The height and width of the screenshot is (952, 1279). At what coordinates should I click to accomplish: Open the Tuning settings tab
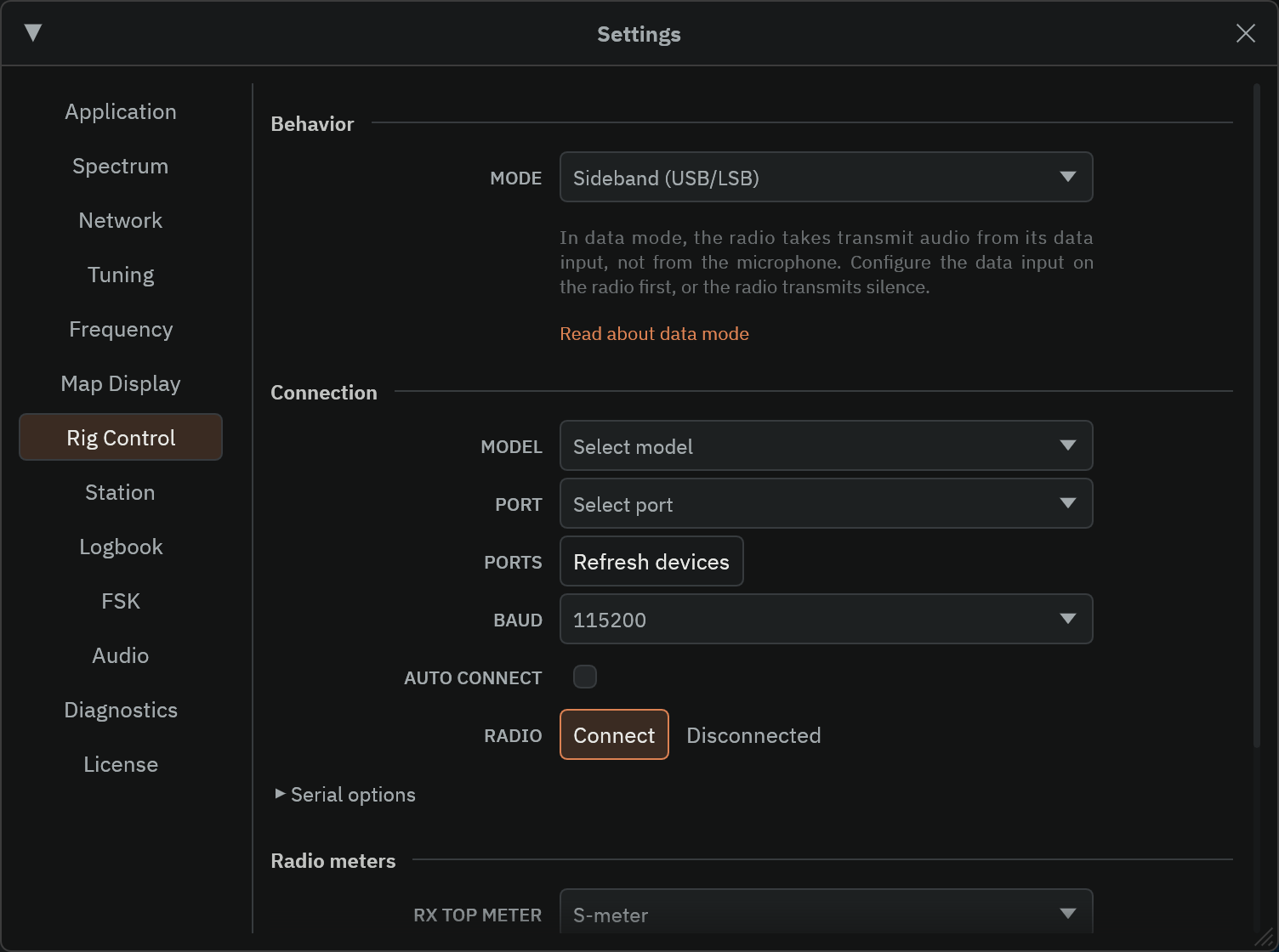[x=121, y=275]
